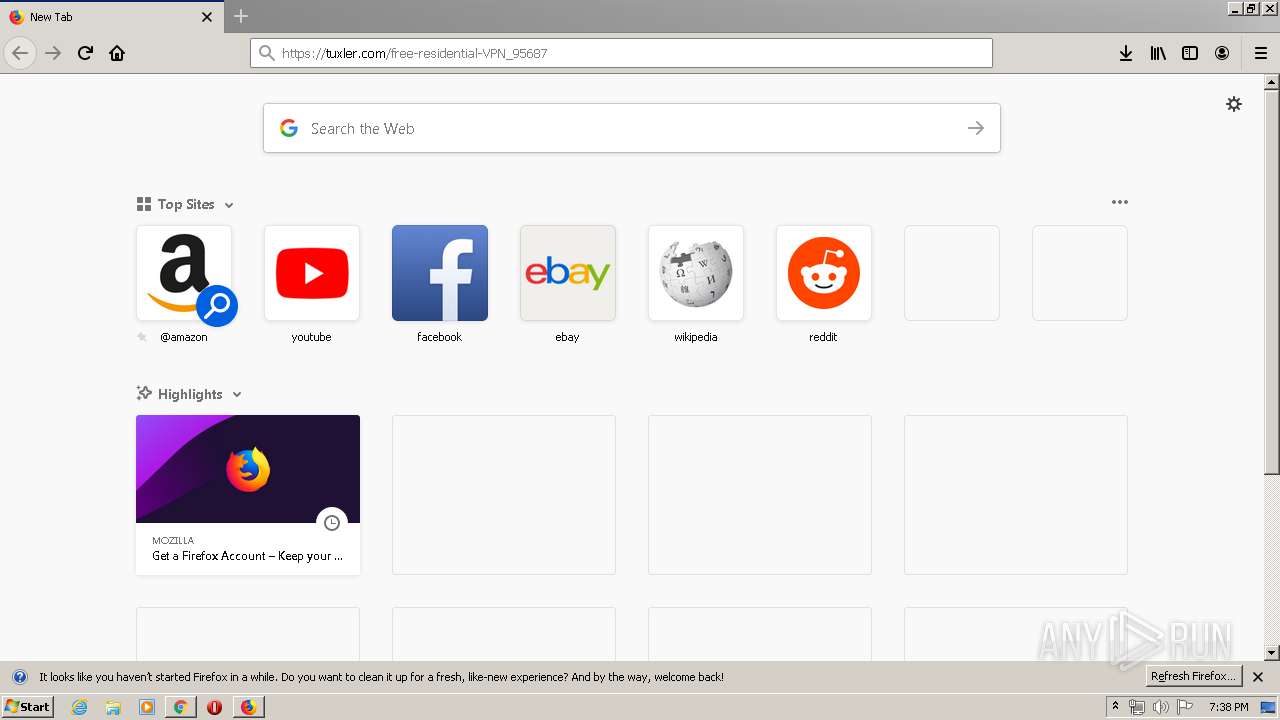Open the @amazon top site tile
The width and height of the screenshot is (1280, 720).
point(184,273)
